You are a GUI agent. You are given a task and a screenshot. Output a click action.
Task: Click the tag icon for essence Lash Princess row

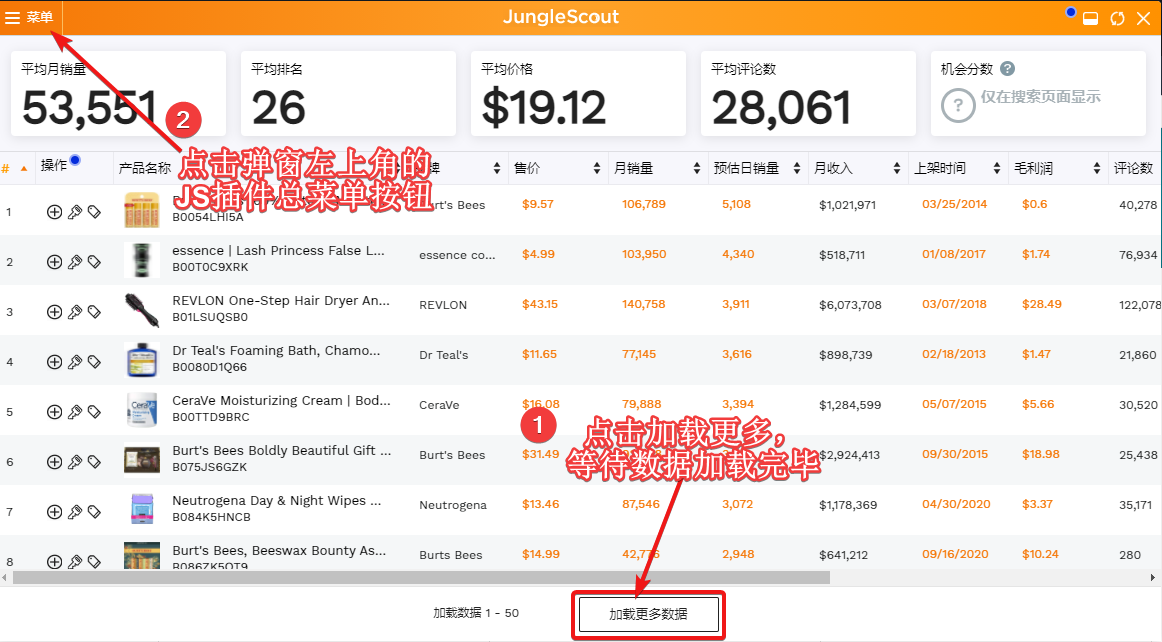pyautogui.click(x=94, y=262)
